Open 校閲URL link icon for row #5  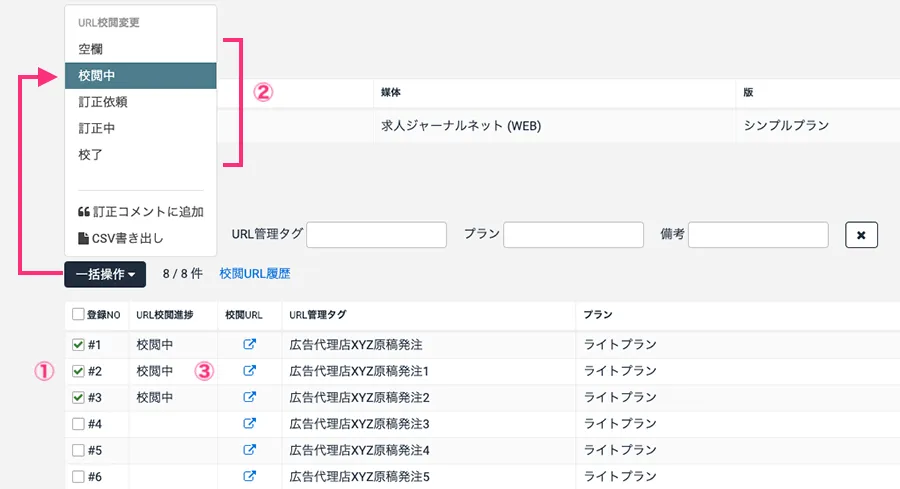point(249,450)
